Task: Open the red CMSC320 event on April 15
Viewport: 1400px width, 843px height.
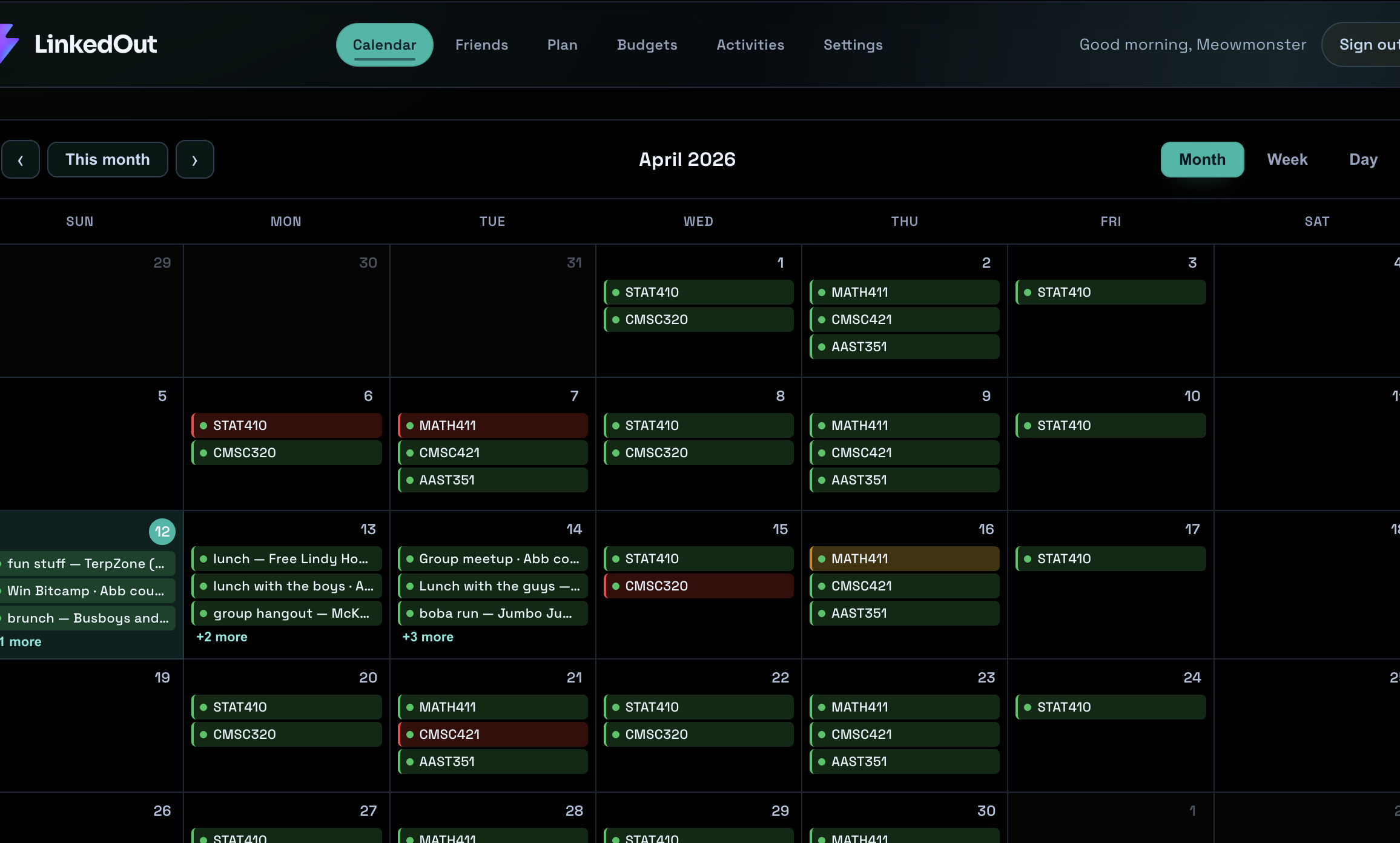Action: pyautogui.click(x=698, y=586)
